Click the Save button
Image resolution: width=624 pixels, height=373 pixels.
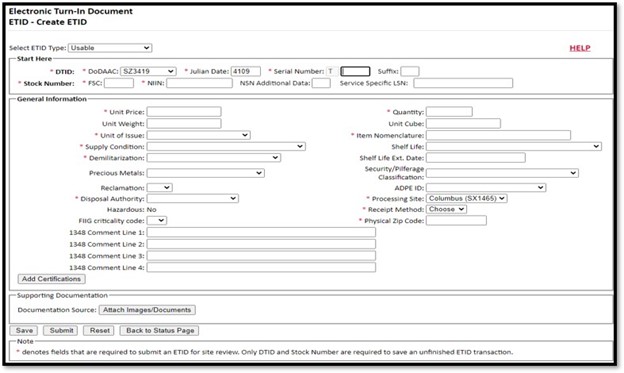tap(24, 330)
